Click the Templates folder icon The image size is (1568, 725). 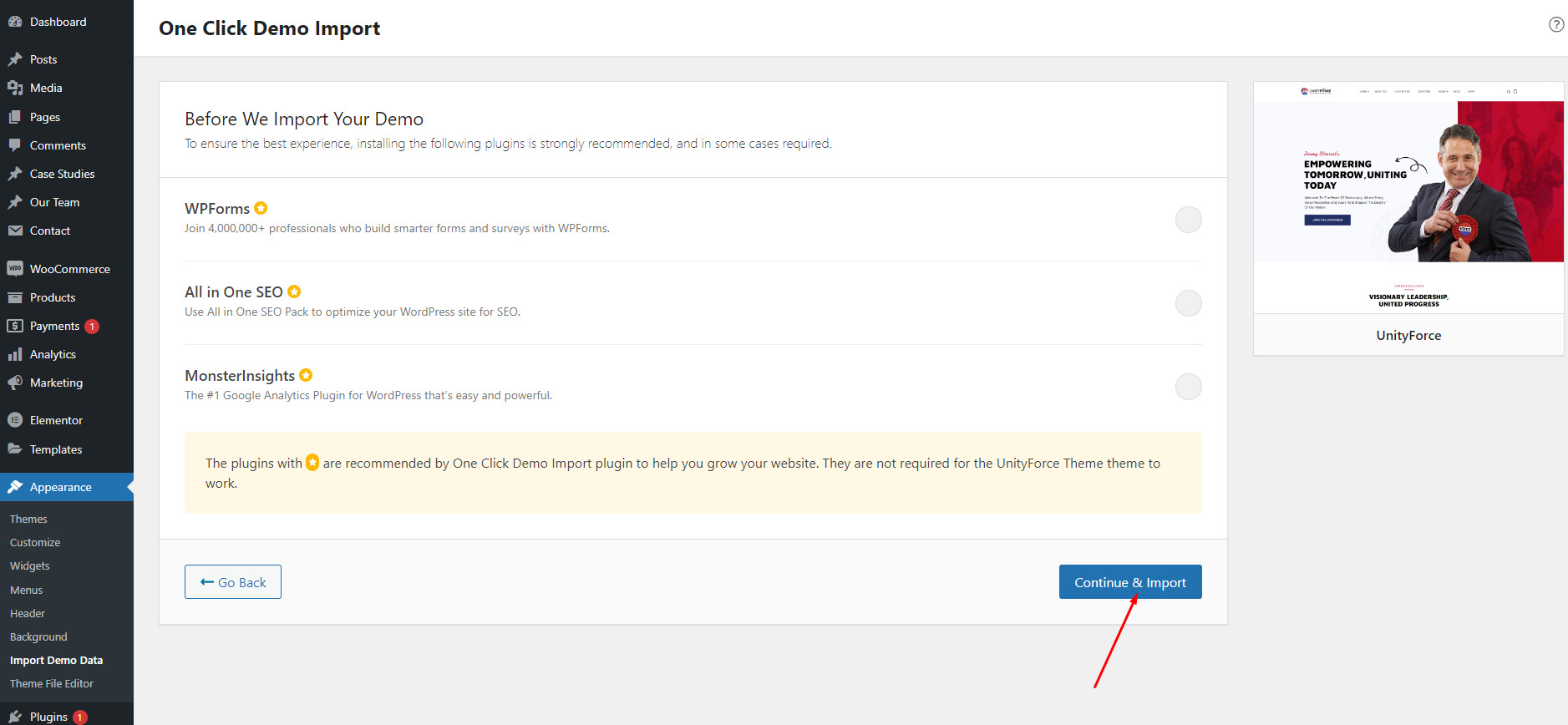point(15,449)
